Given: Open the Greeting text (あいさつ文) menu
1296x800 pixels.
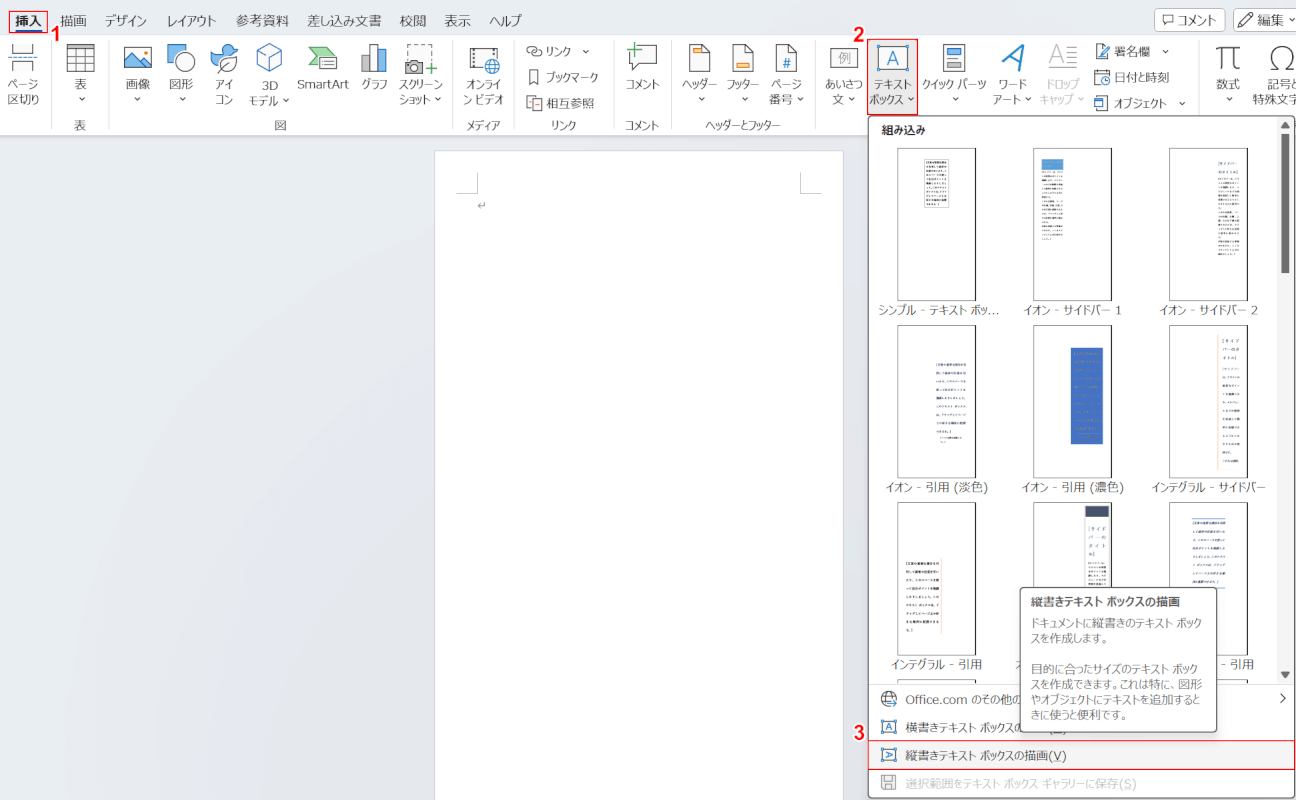Looking at the screenshot, I should pos(844,75).
